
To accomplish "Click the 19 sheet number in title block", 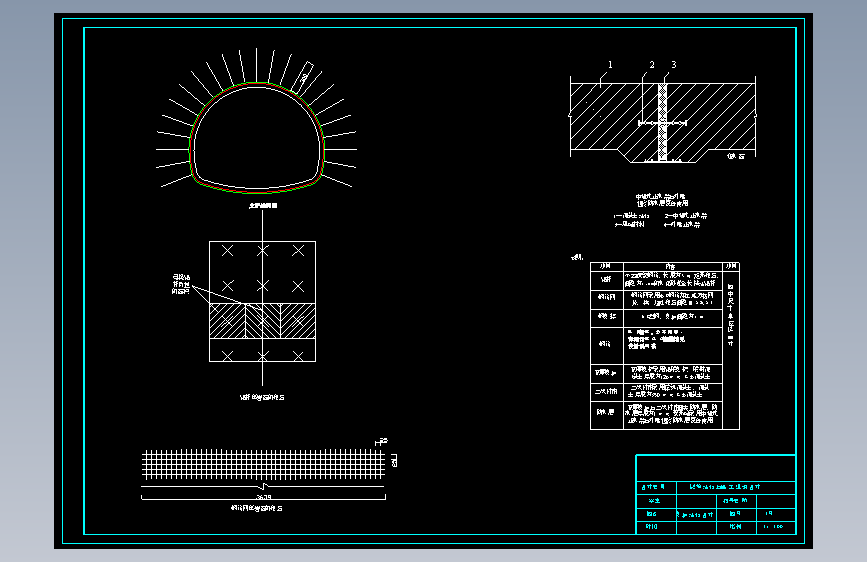I will [769, 513].
